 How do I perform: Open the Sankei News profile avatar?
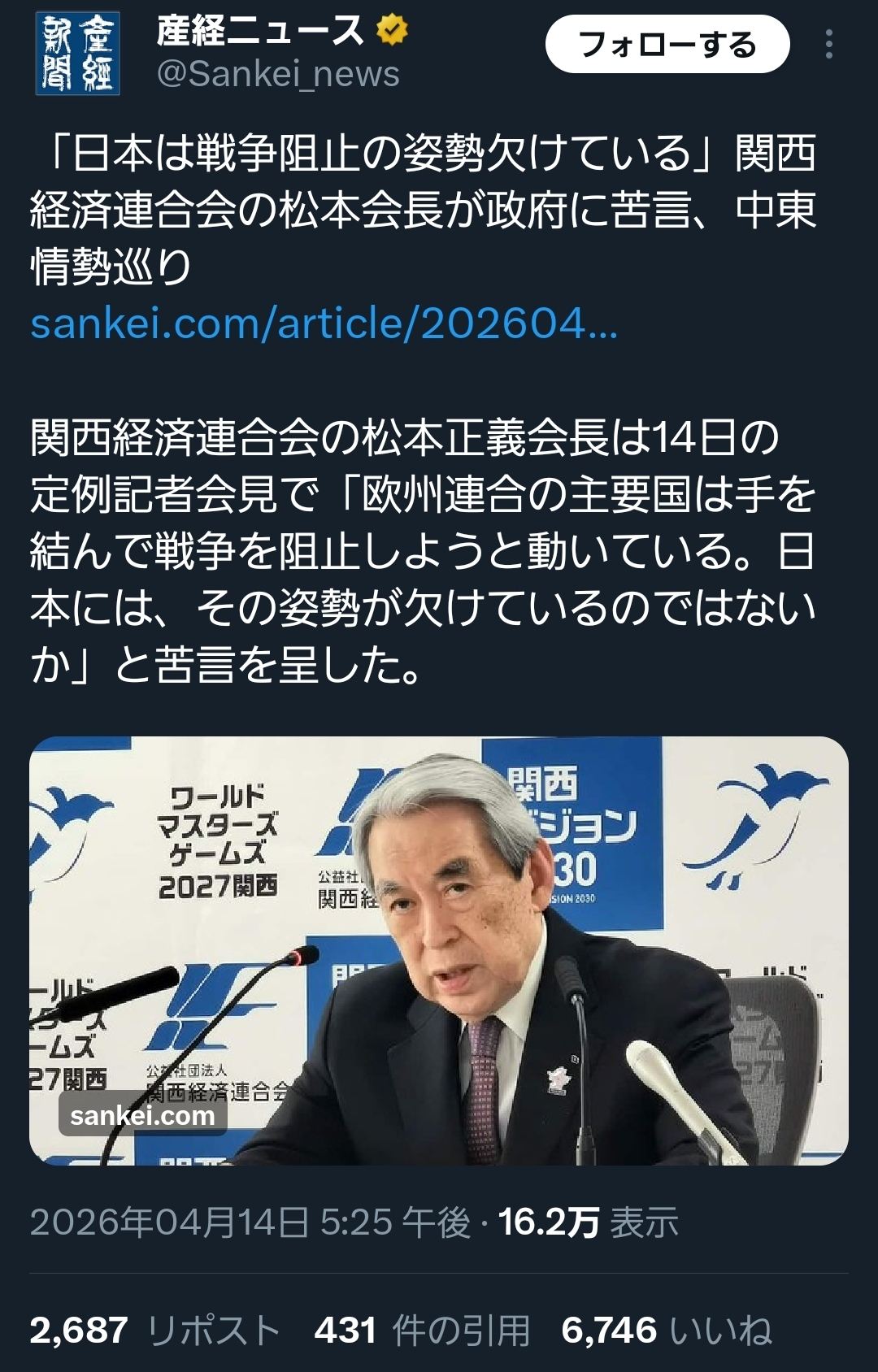(78, 54)
